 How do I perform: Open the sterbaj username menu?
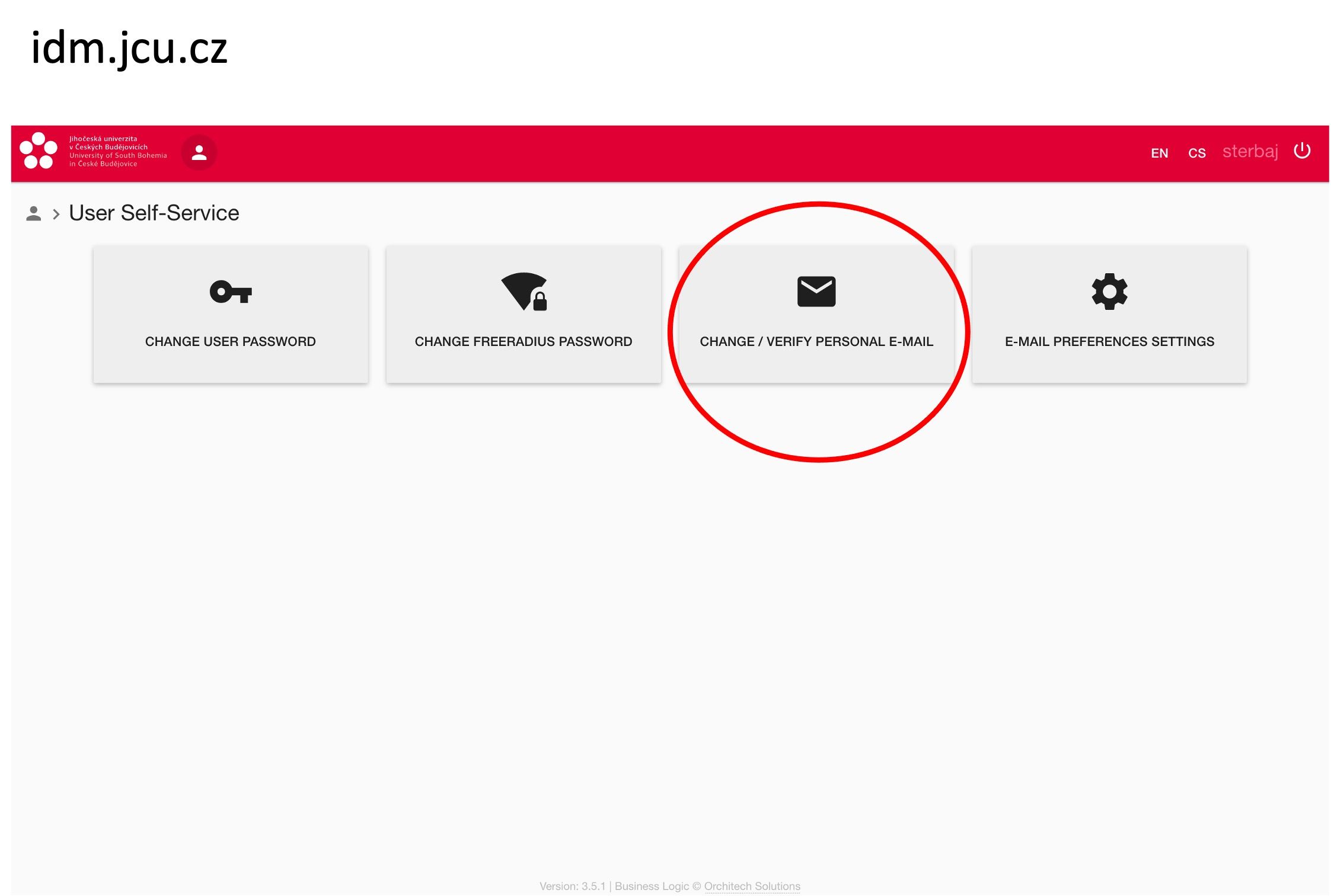point(1250,152)
